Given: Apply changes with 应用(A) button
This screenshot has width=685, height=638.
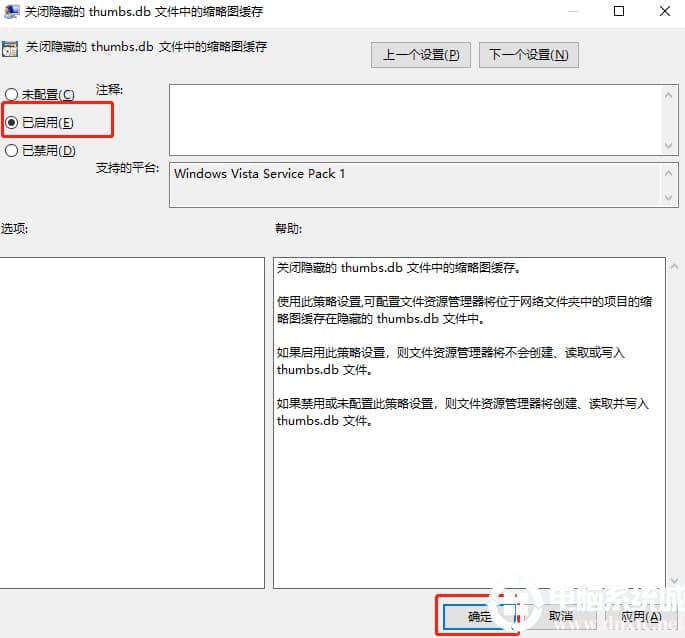Looking at the screenshot, I should (x=641, y=617).
